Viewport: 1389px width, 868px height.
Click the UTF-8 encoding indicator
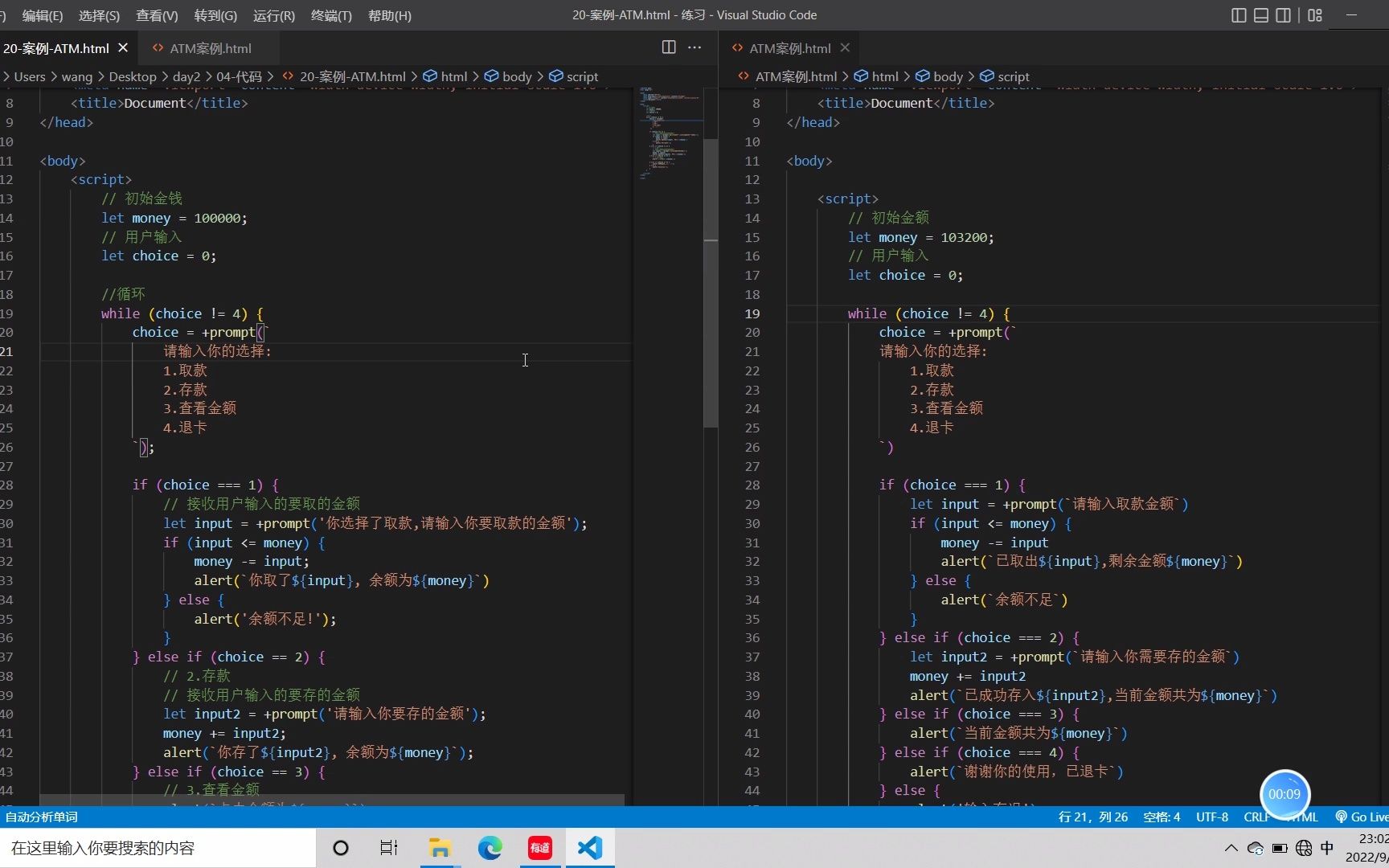1211,817
